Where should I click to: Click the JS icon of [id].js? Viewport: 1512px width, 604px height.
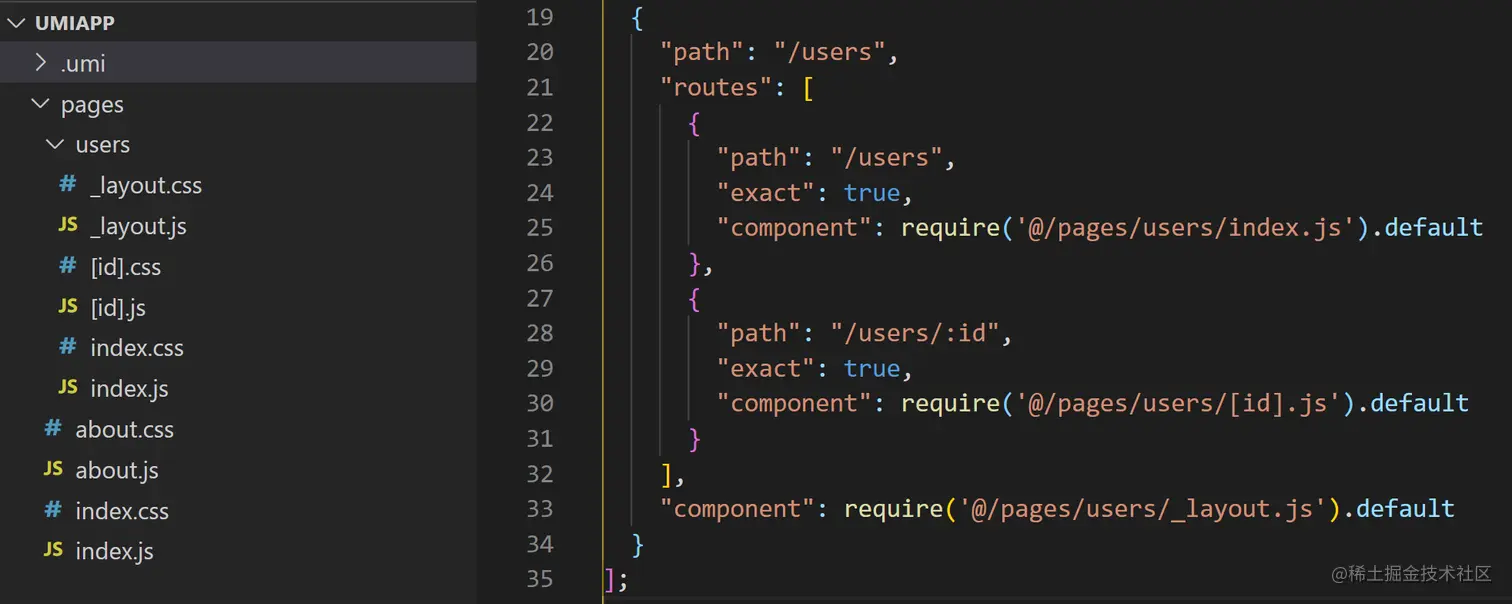click(x=68, y=307)
